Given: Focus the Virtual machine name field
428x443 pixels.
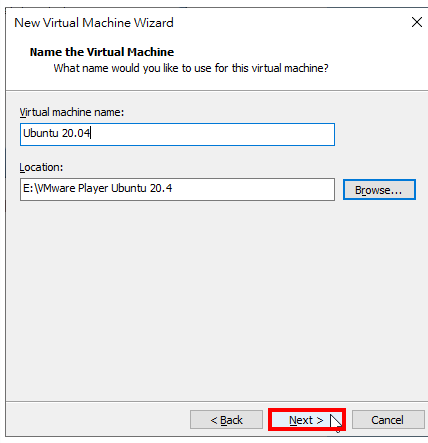Looking at the screenshot, I should click(x=177, y=134).
